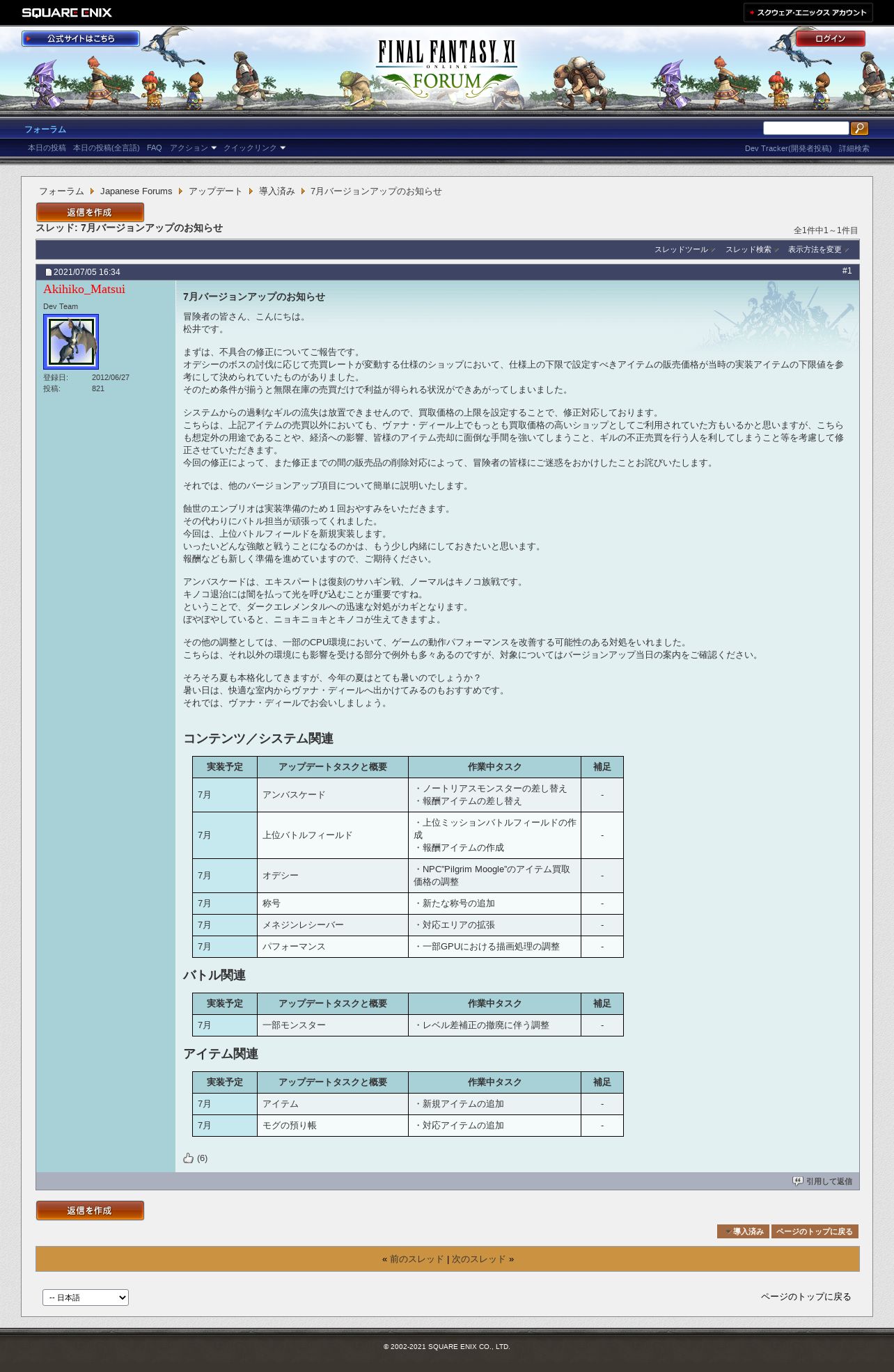Open the Akihiko_Matsui avatar image
Screen dimensions: 894x1372
tap(71, 342)
